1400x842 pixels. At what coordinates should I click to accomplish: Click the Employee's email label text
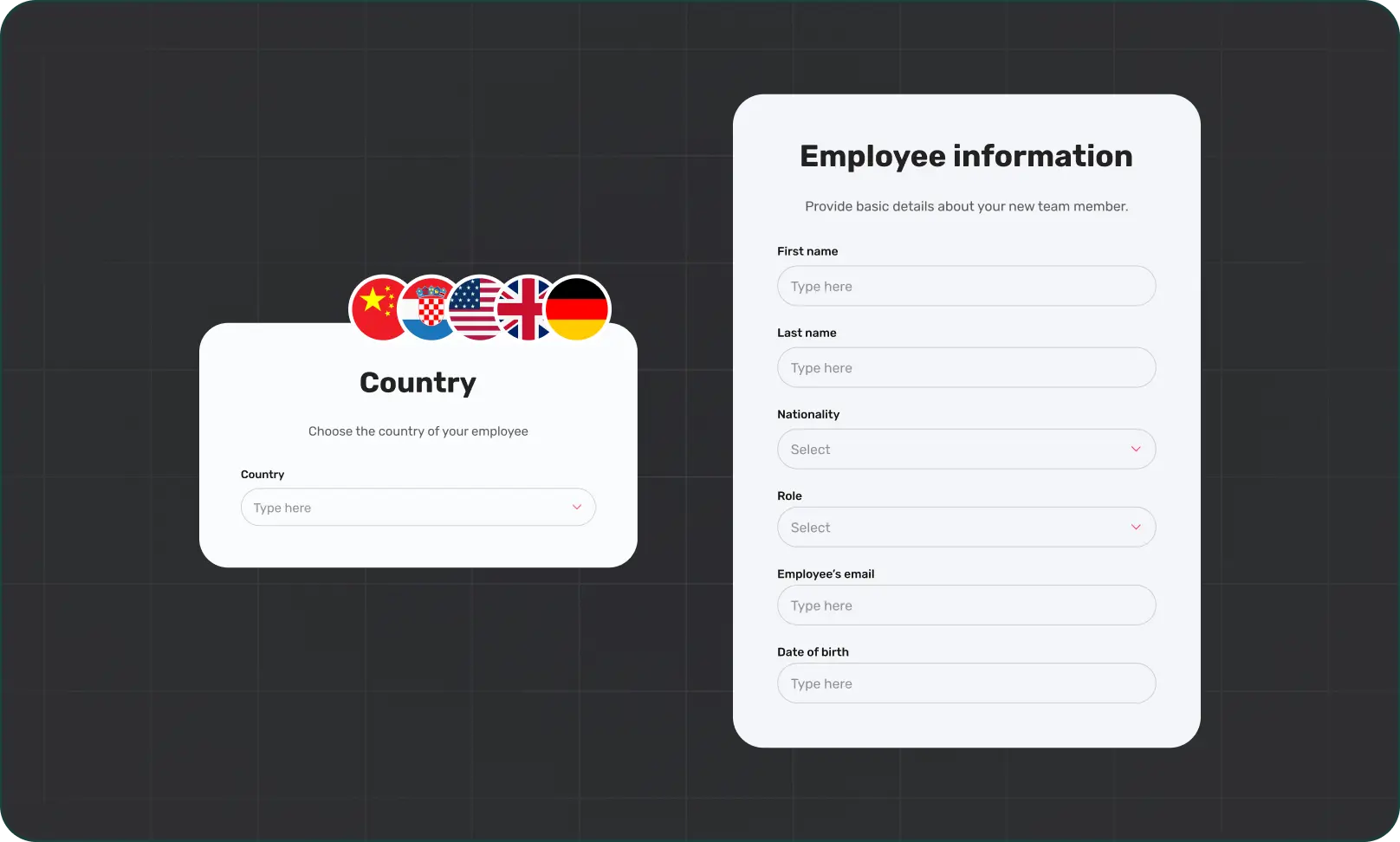(825, 574)
